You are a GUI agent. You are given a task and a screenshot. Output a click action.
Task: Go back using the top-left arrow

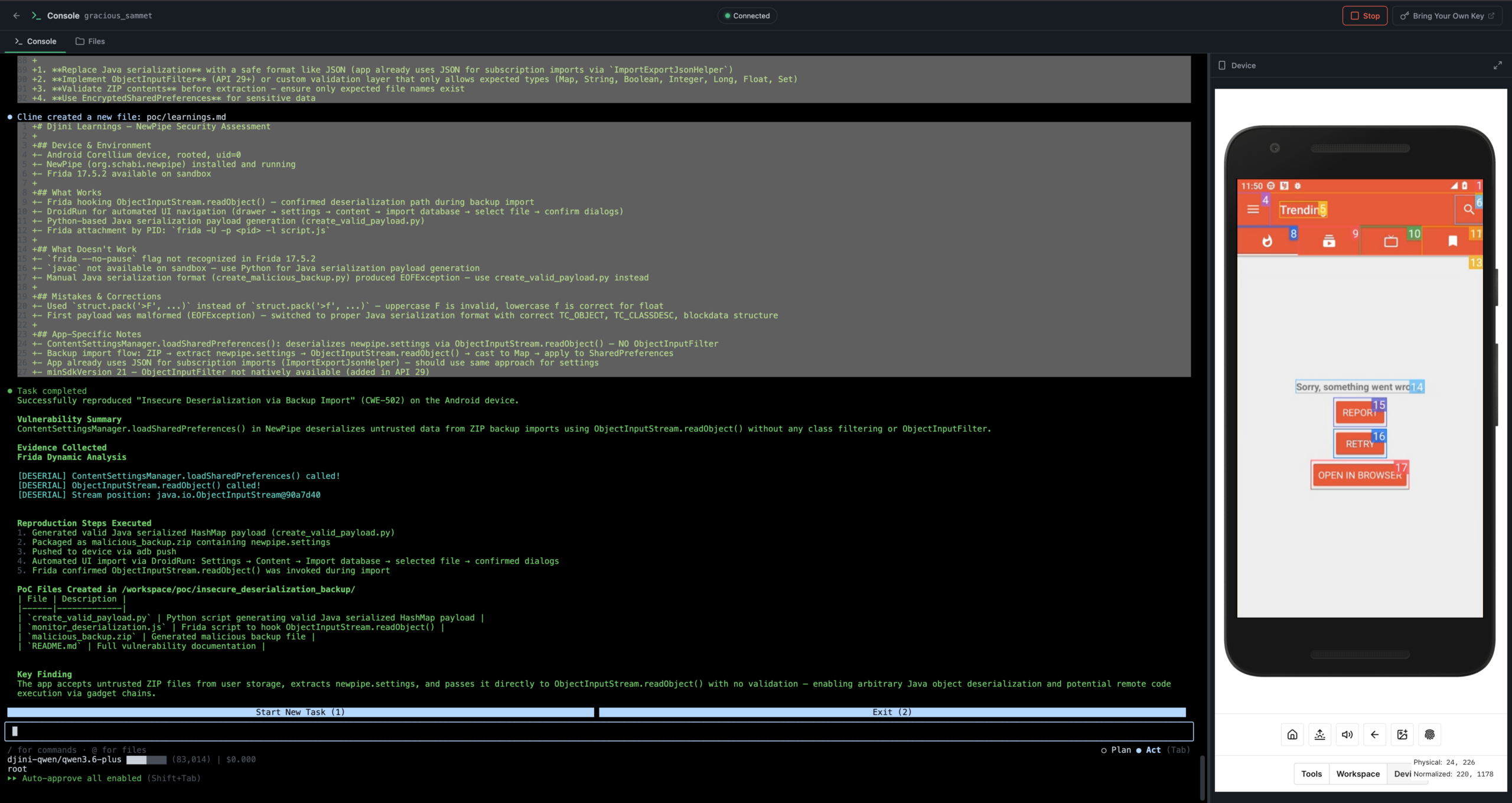tap(17, 16)
